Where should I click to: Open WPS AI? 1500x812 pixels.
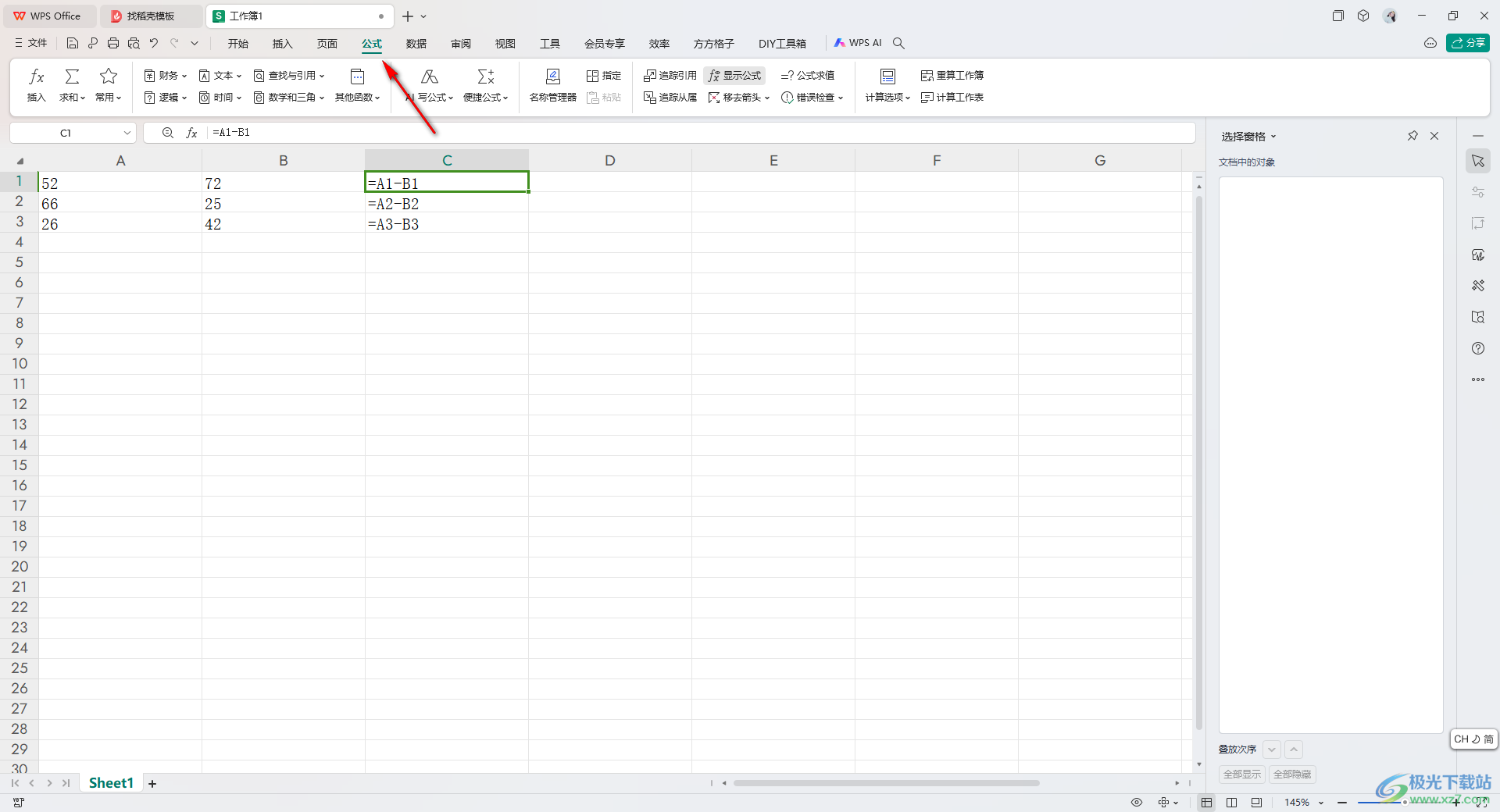858,43
